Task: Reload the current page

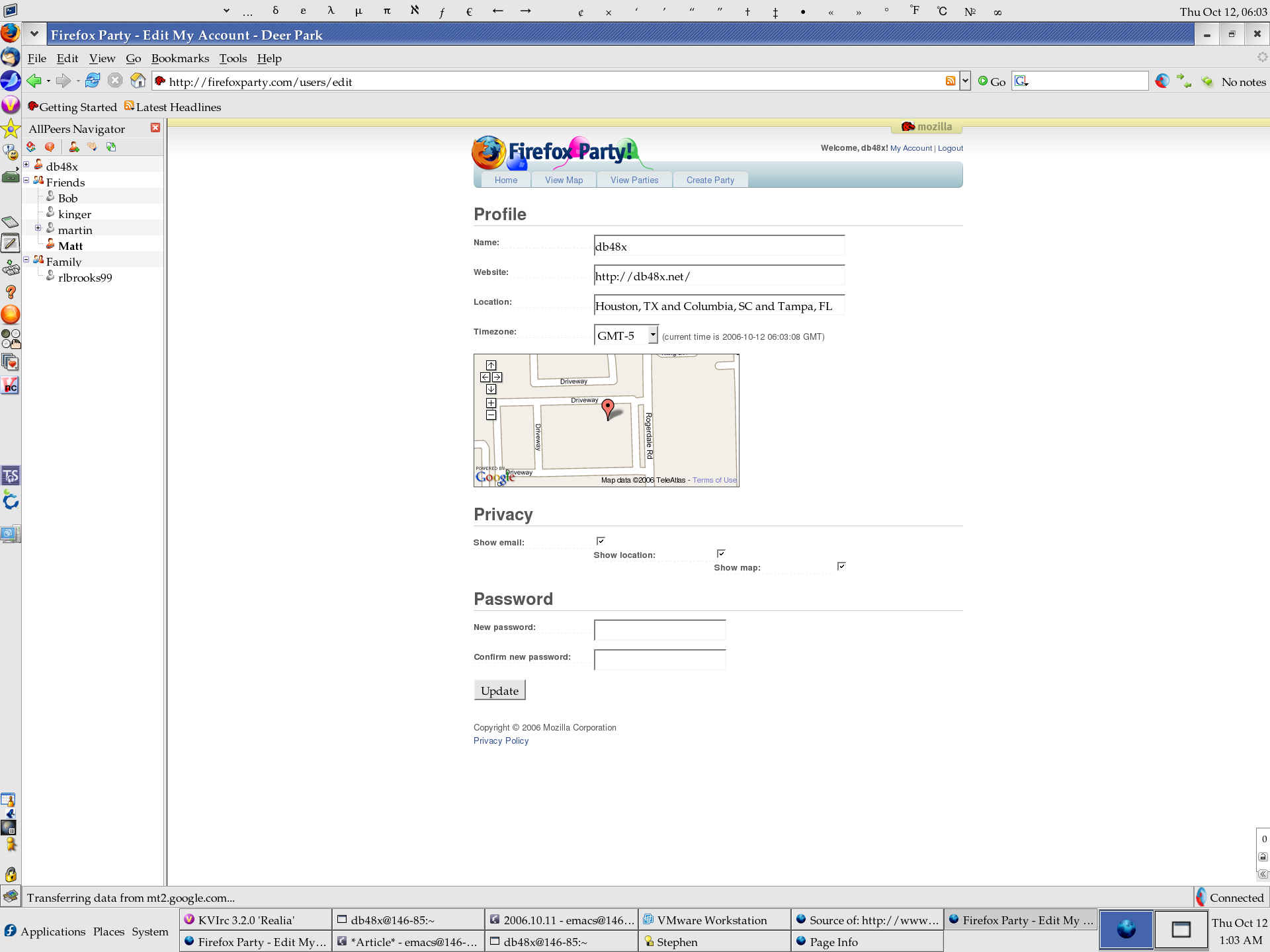Action: pos(93,81)
